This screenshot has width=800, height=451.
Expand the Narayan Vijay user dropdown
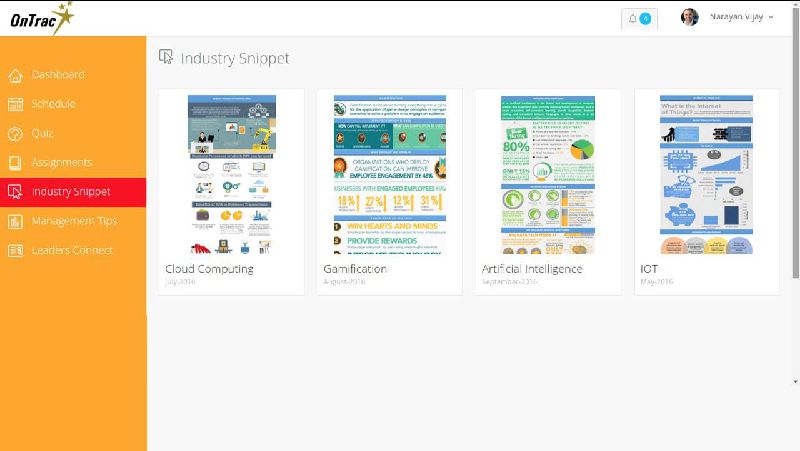(x=741, y=18)
